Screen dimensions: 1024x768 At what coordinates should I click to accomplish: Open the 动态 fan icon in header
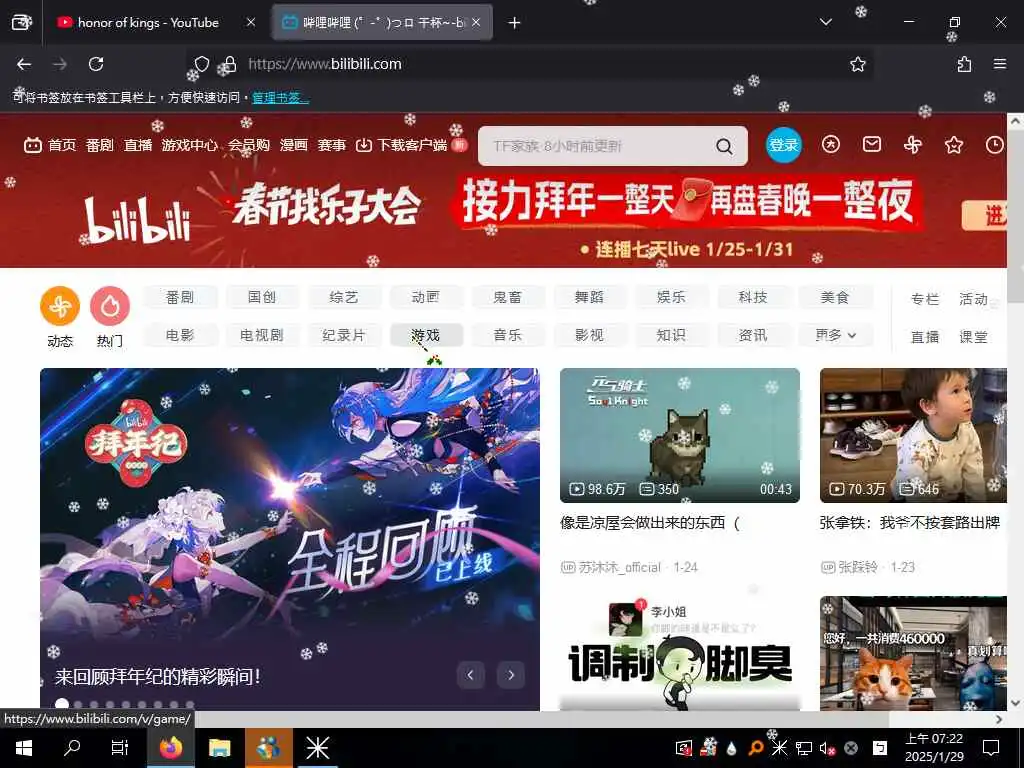click(x=912, y=144)
